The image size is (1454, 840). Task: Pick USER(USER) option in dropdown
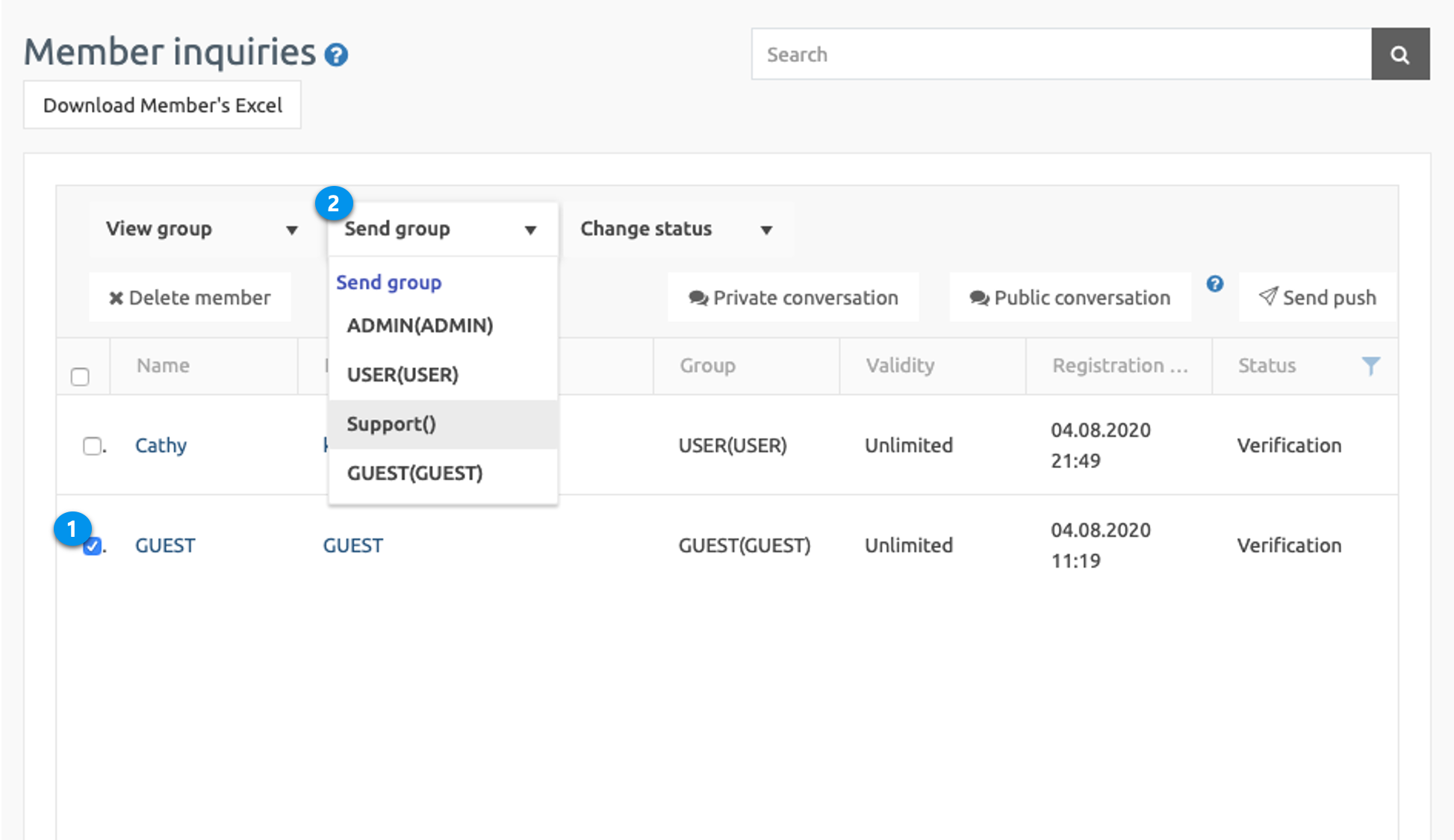403,375
